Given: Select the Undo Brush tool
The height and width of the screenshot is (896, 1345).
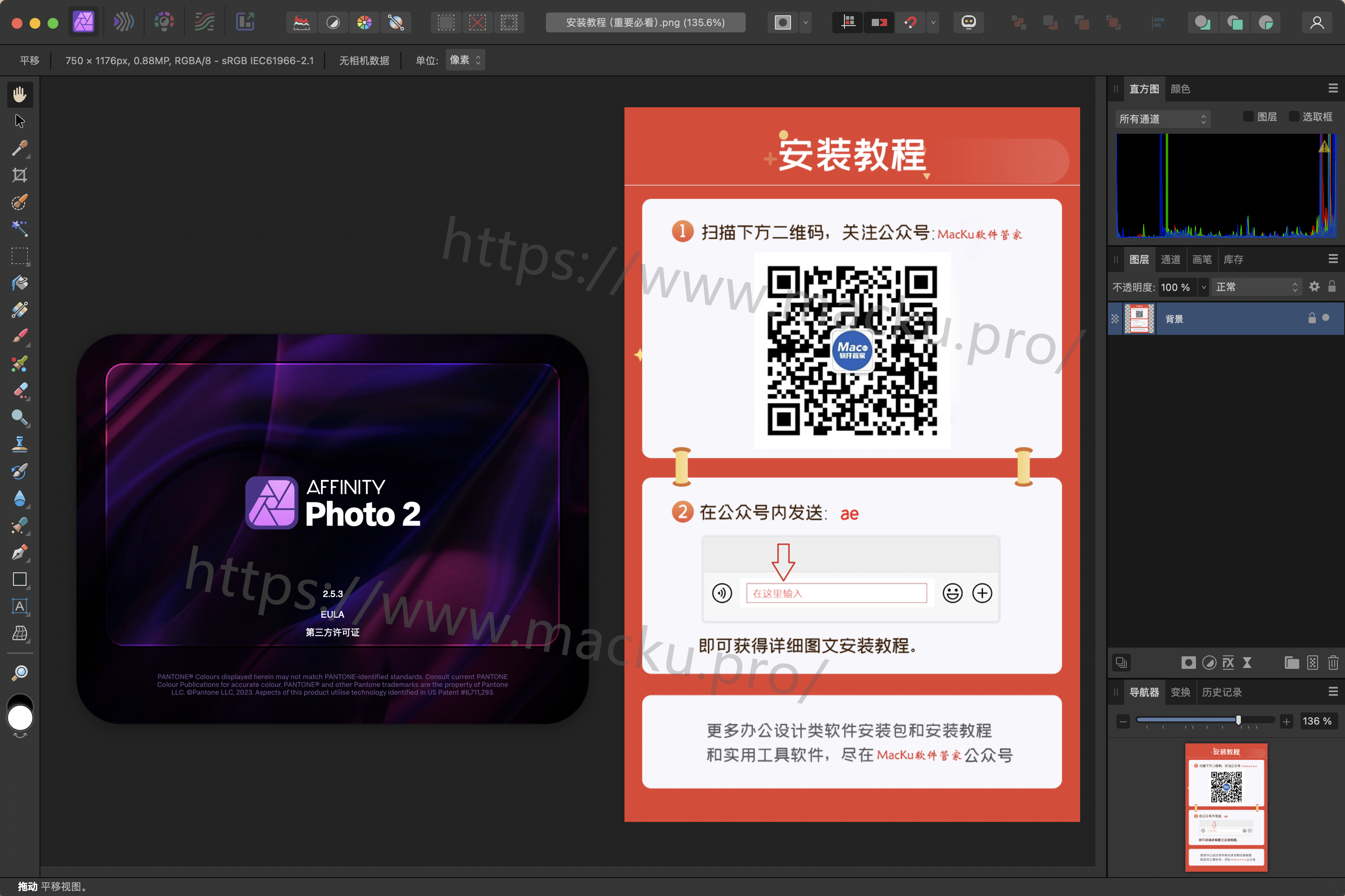Looking at the screenshot, I should pos(20,471).
